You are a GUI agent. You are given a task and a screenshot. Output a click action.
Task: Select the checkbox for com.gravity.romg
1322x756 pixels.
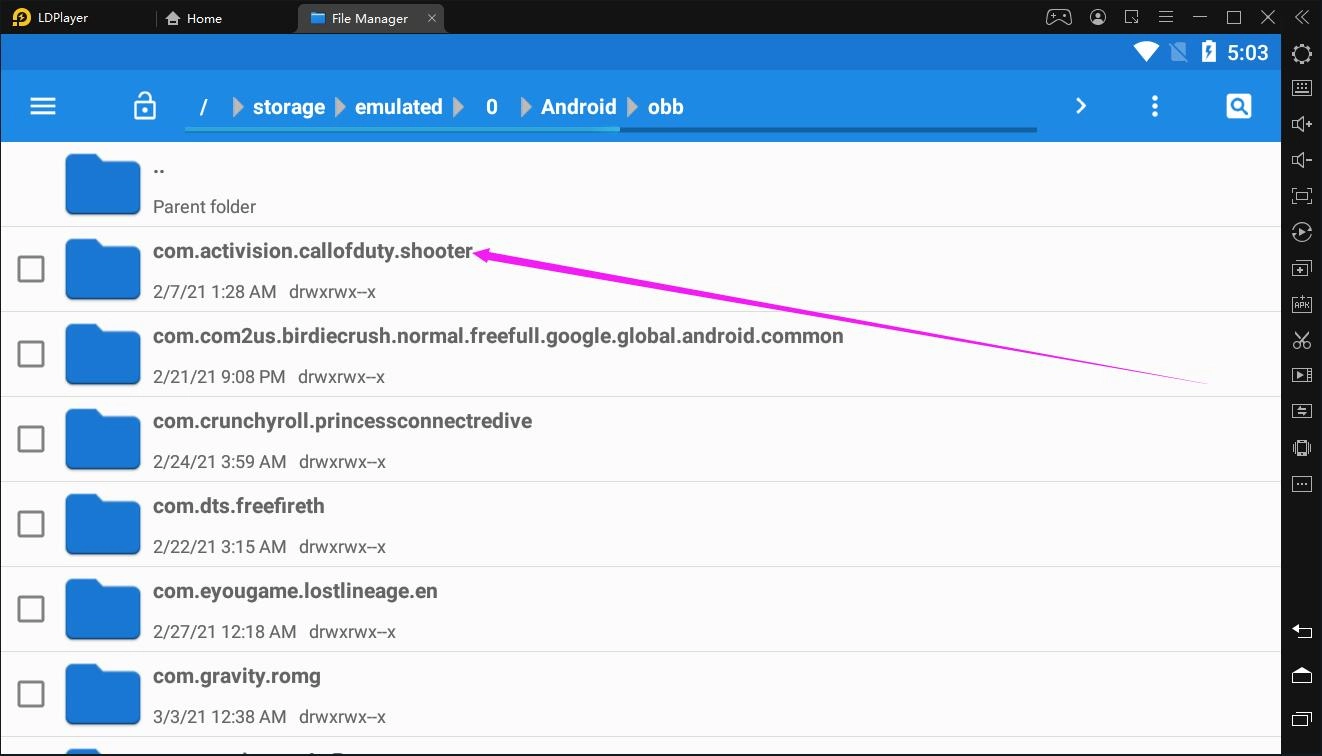31,693
